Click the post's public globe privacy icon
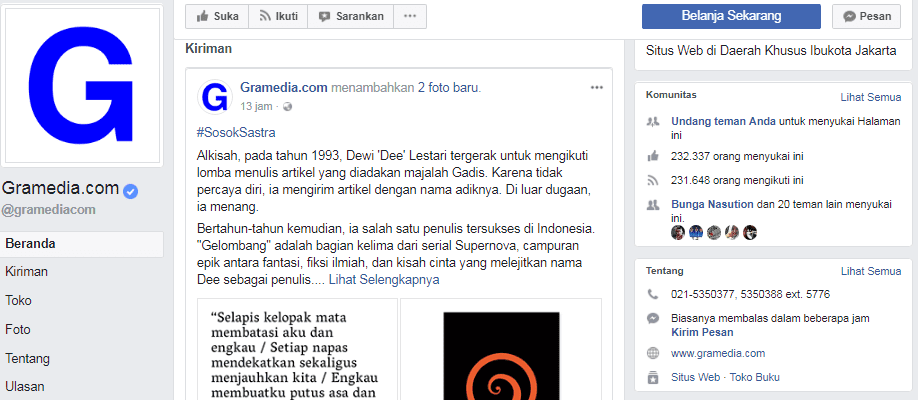The width and height of the screenshot is (918, 400). click(x=287, y=107)
